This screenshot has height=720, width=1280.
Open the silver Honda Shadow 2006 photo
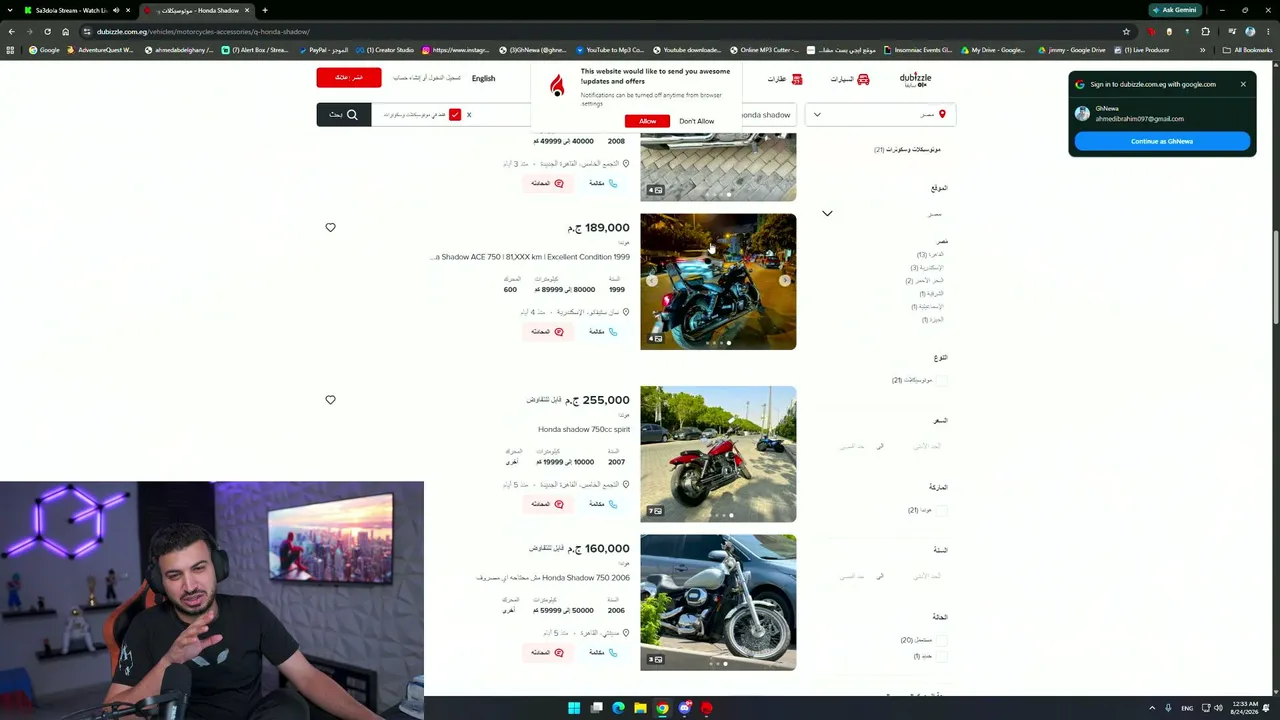coord(718,602)
